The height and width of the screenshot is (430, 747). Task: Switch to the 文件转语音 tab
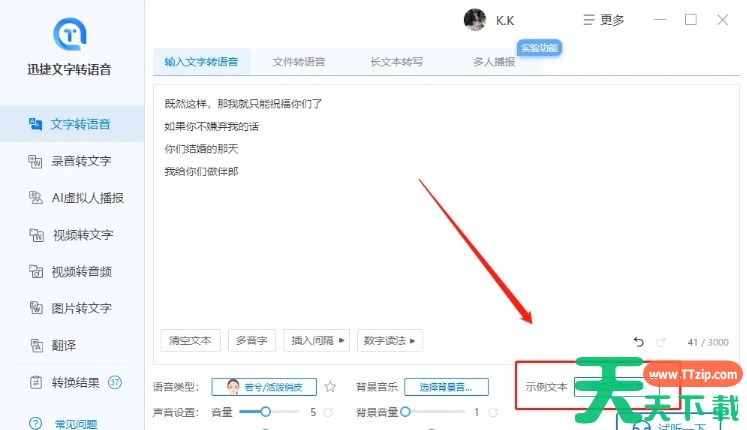pos(298,62)
